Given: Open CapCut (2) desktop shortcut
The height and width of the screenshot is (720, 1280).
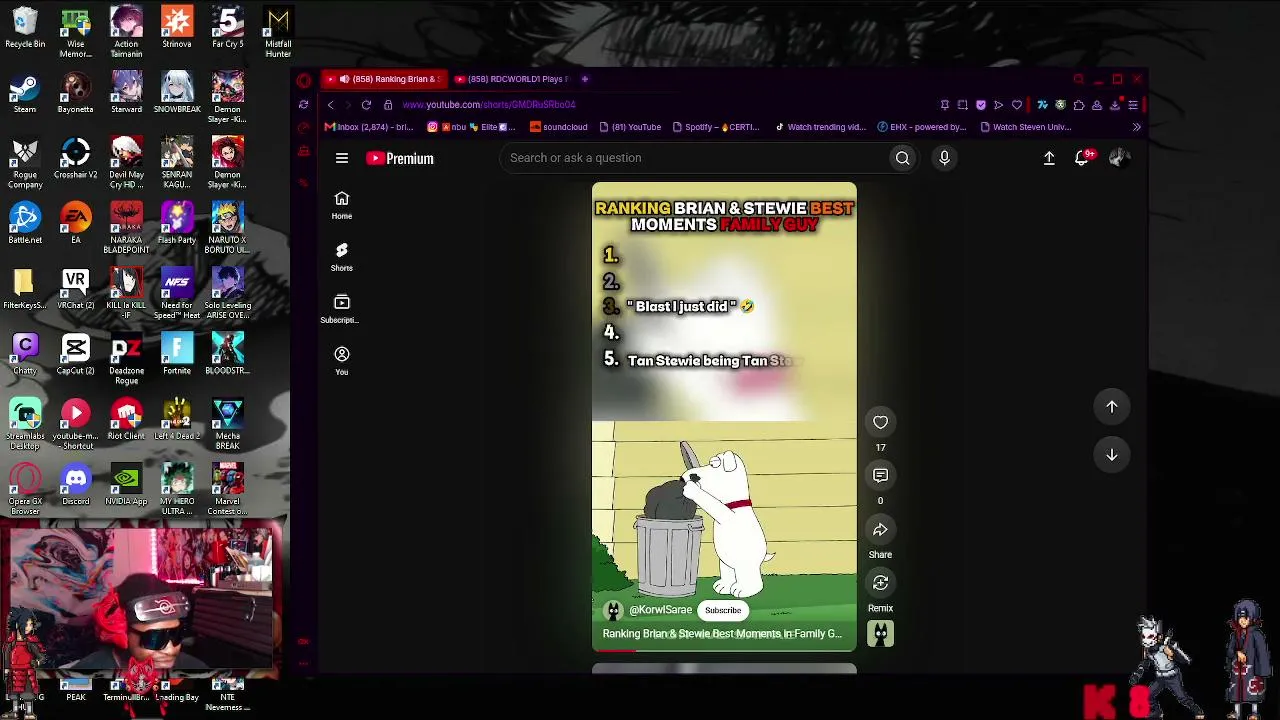Looking at the screenshot, I should click(75, 355).
